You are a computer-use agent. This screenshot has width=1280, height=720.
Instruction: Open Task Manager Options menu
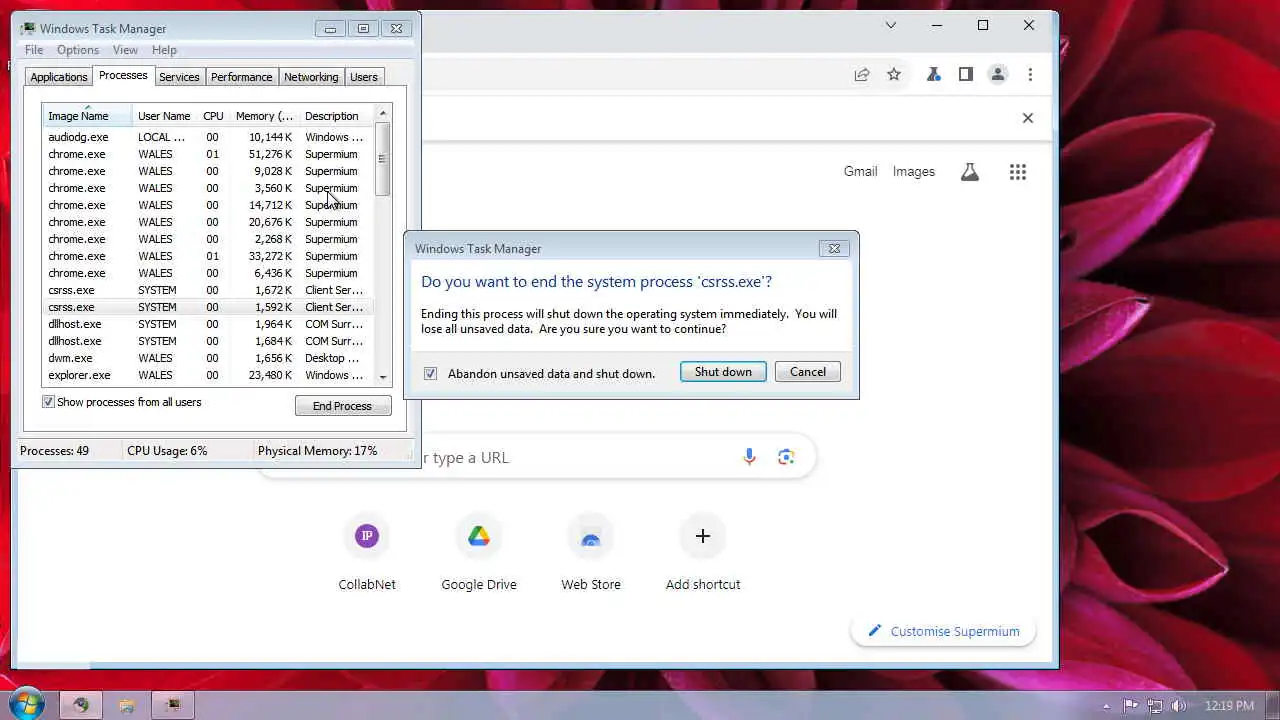78,50
